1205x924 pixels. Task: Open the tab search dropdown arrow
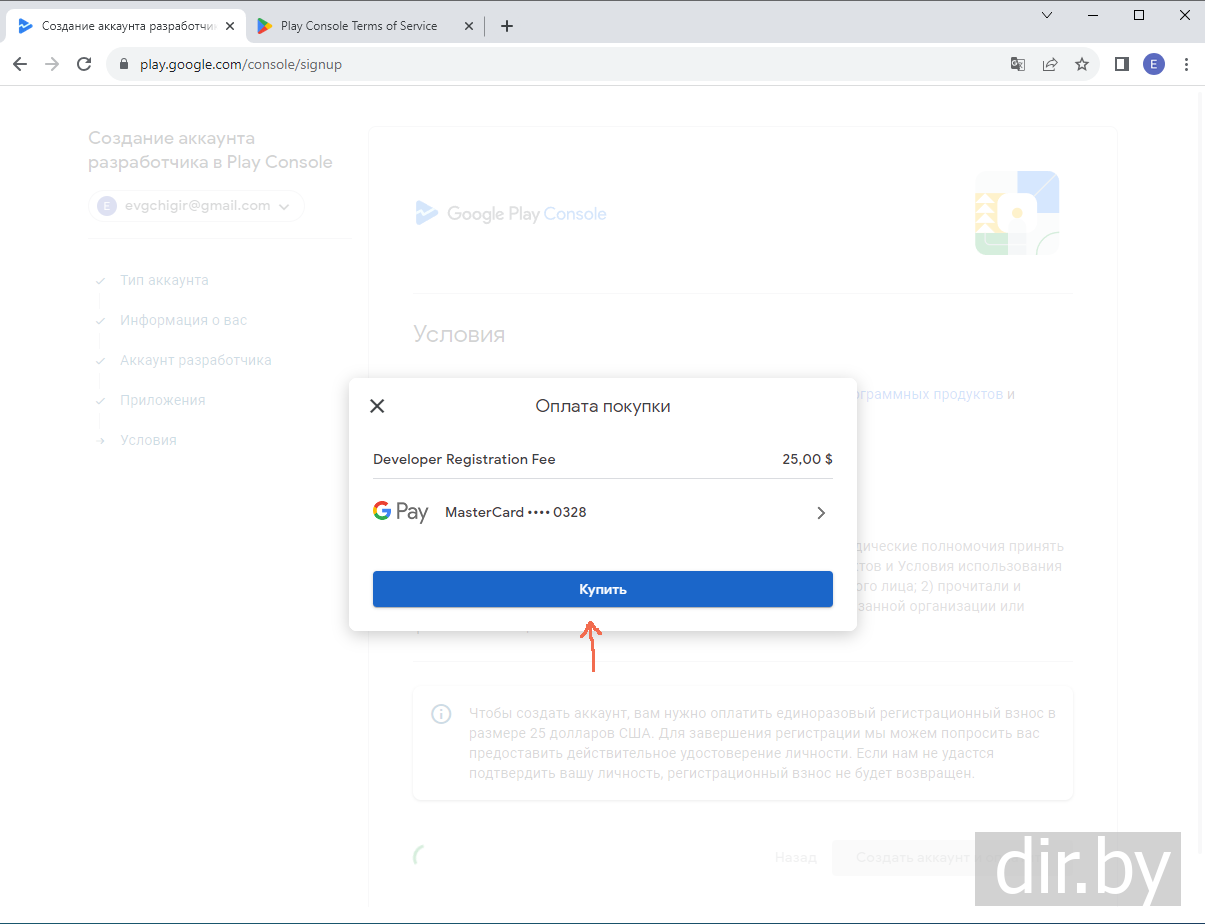click(1047, 15)
